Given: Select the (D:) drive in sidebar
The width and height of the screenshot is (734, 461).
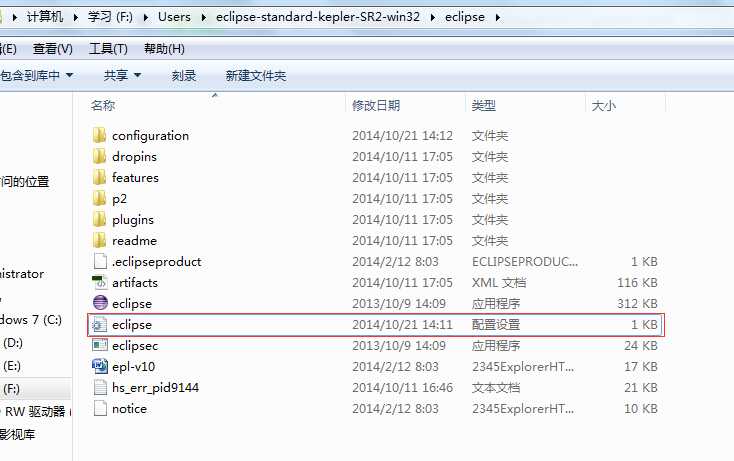Looking at the screenshot, I should tap(13, 343).
